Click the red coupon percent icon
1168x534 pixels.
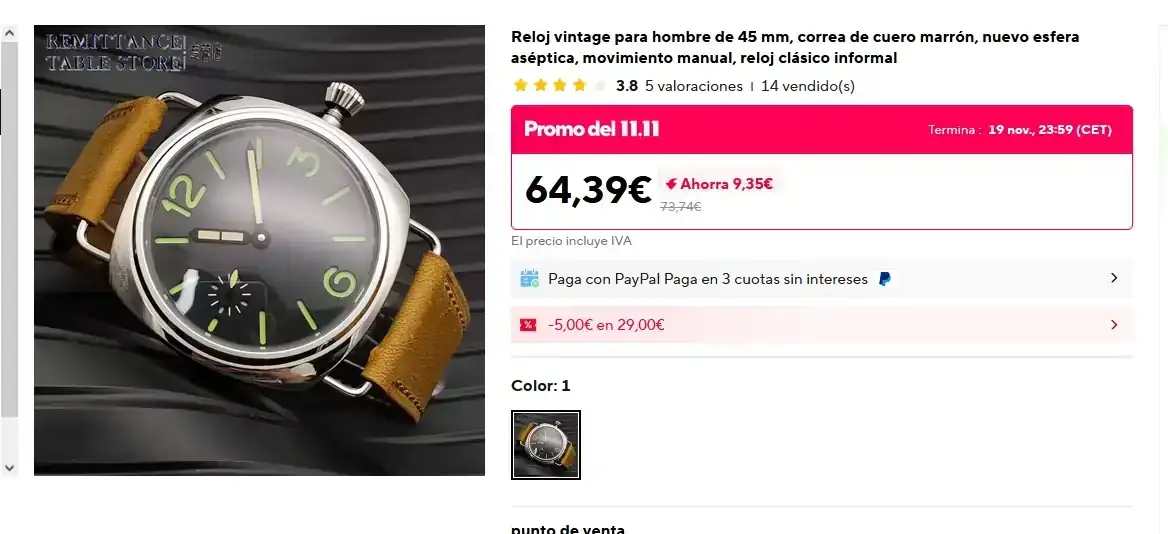pyautogui.click(x=528, y=325)
